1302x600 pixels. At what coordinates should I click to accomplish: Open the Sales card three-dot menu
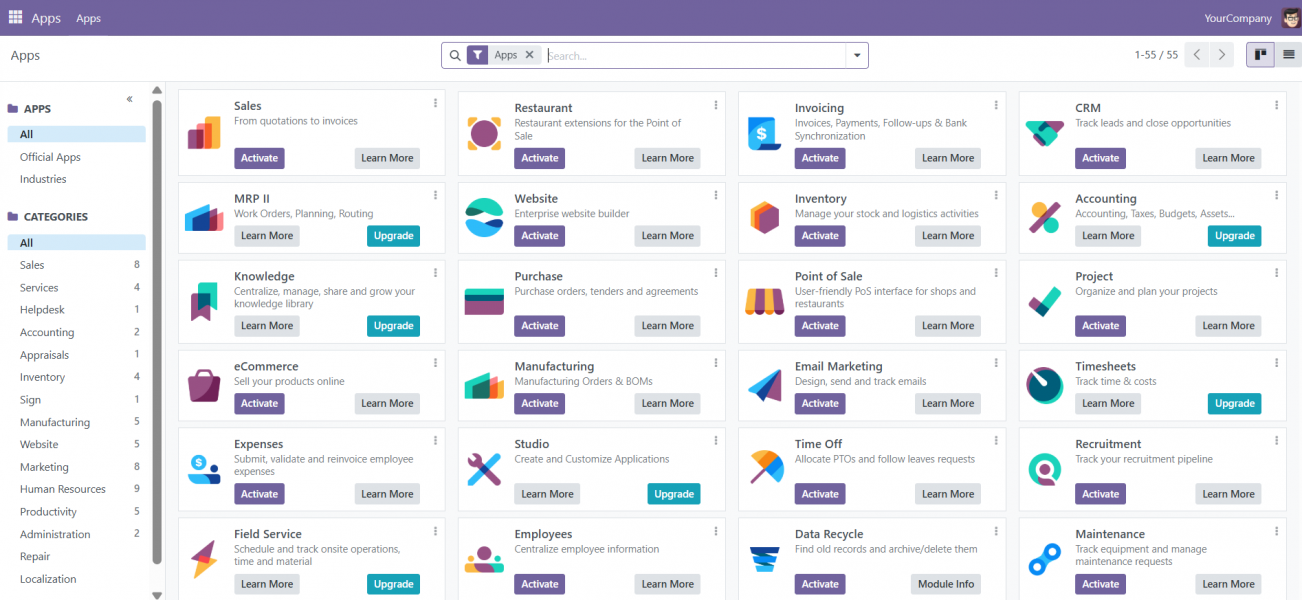tap(435, 103)
